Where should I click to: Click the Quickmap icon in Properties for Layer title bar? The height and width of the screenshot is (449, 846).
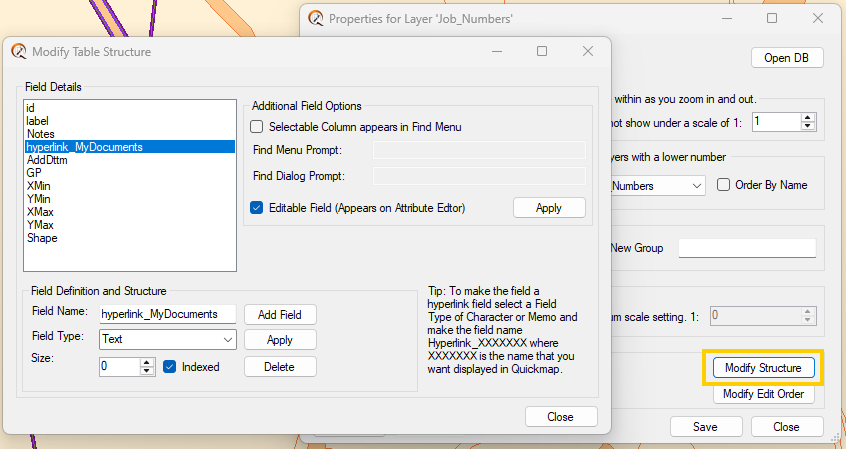coord(316,18)
